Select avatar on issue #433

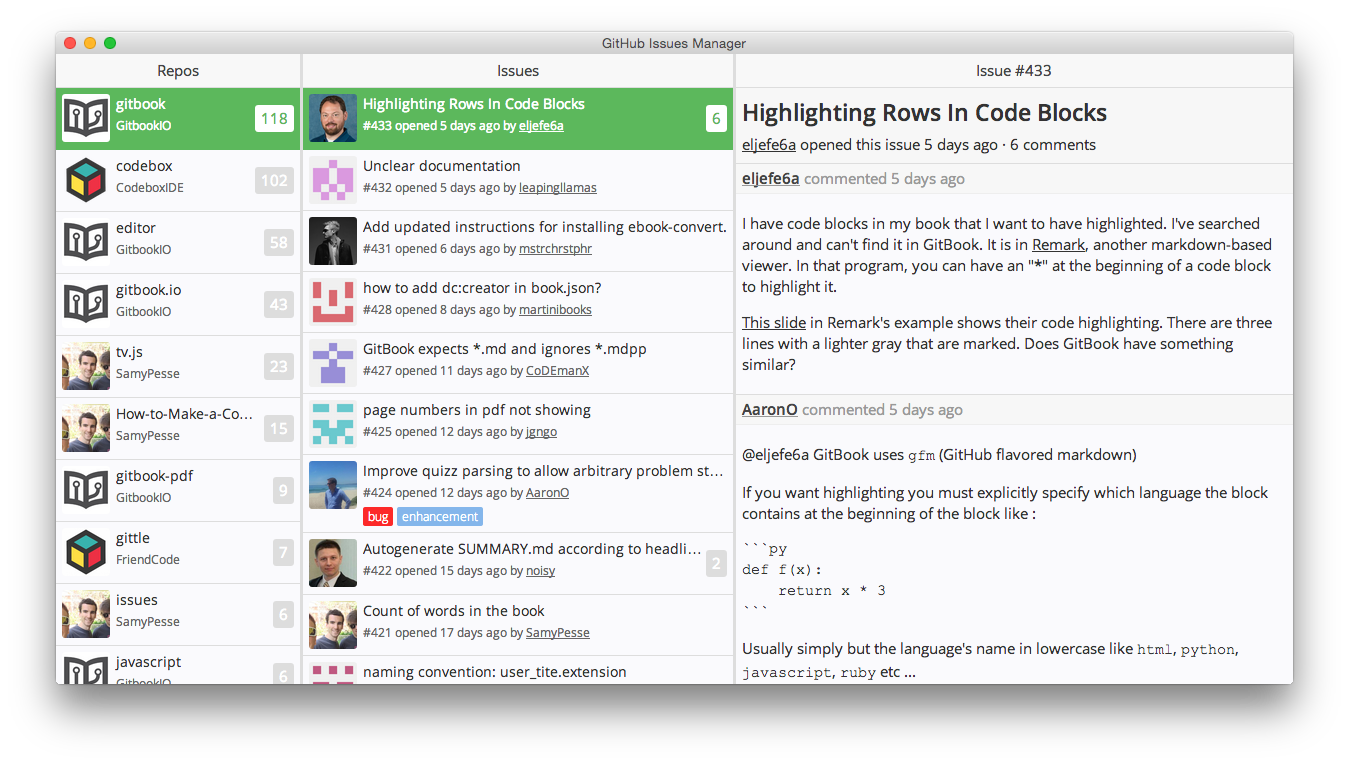pos(333,119)
